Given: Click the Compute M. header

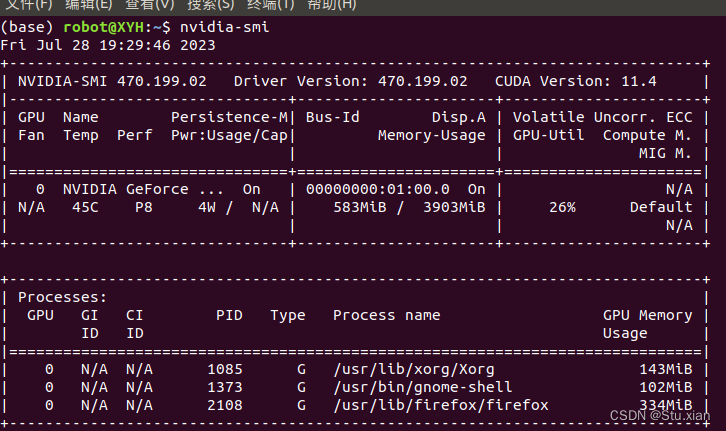Looking at the screenshot, I should [647, 136].
